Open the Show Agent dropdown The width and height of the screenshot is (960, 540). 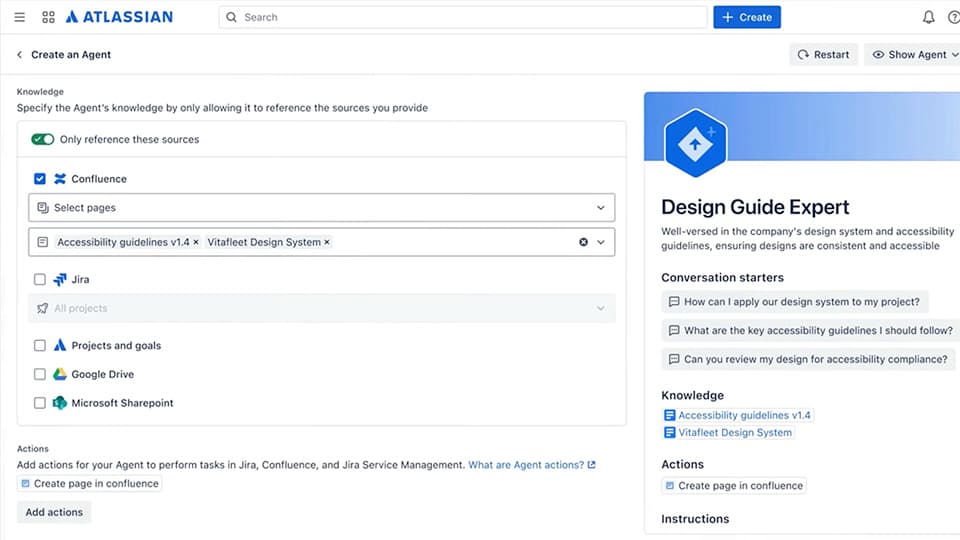click(912, 54)
